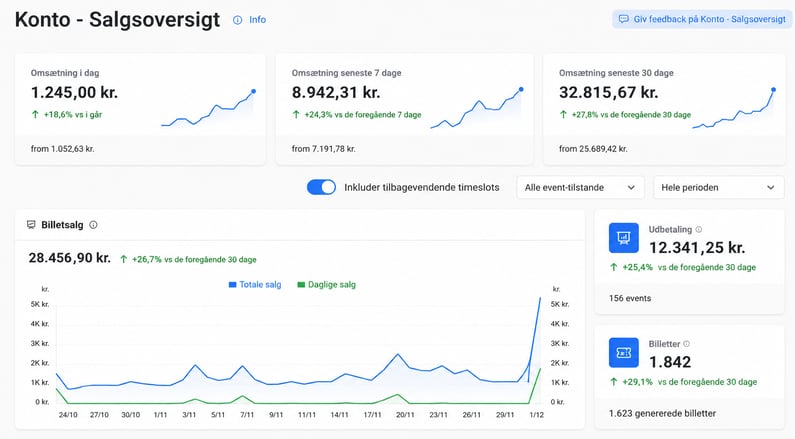The width and height of the screenshot is (795, 439).
Task: Click the info icon next to Udbetaling
Action: click(x=699, y=229)
